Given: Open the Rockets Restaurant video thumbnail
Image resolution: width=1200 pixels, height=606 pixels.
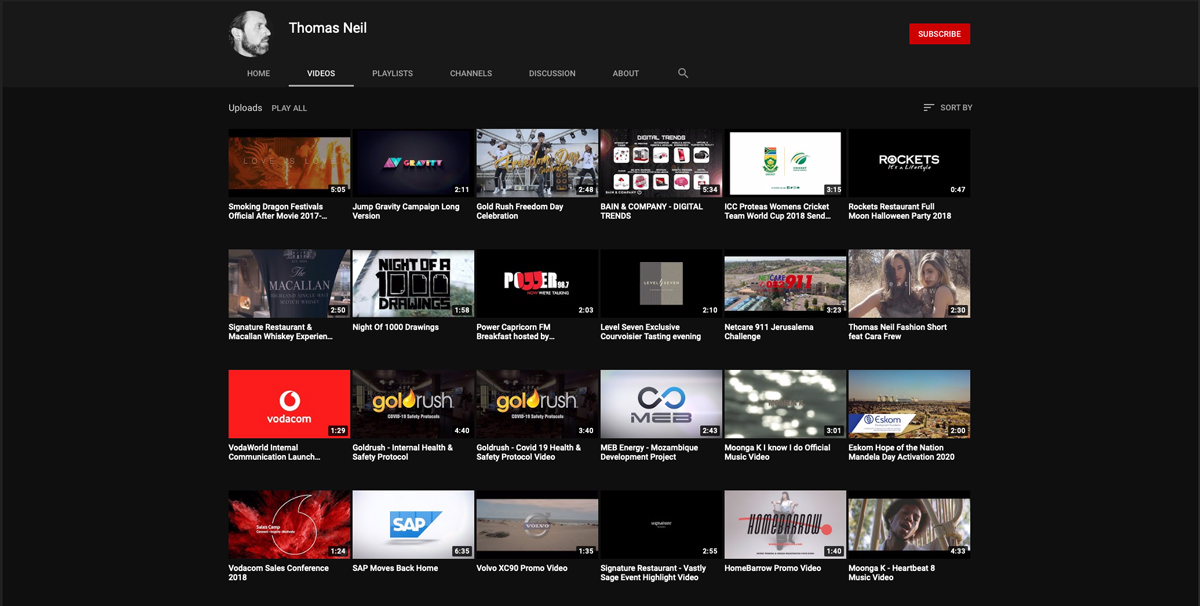Looking at the screenshot, I should pos(908,162).
